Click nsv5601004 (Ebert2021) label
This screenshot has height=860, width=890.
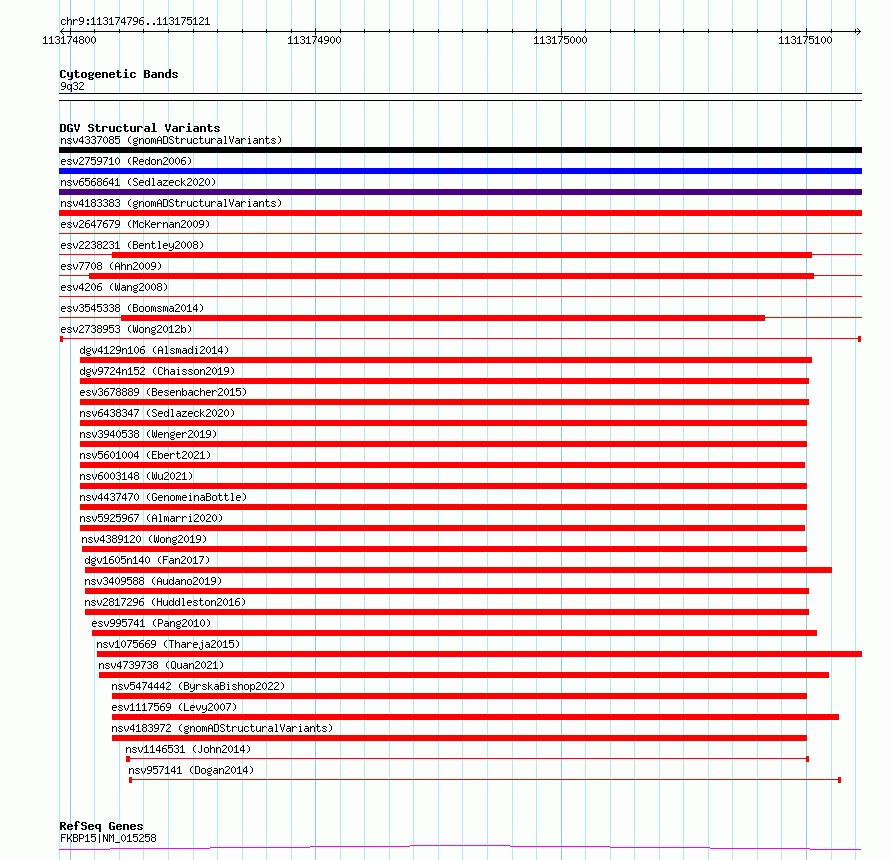(145, 455)
